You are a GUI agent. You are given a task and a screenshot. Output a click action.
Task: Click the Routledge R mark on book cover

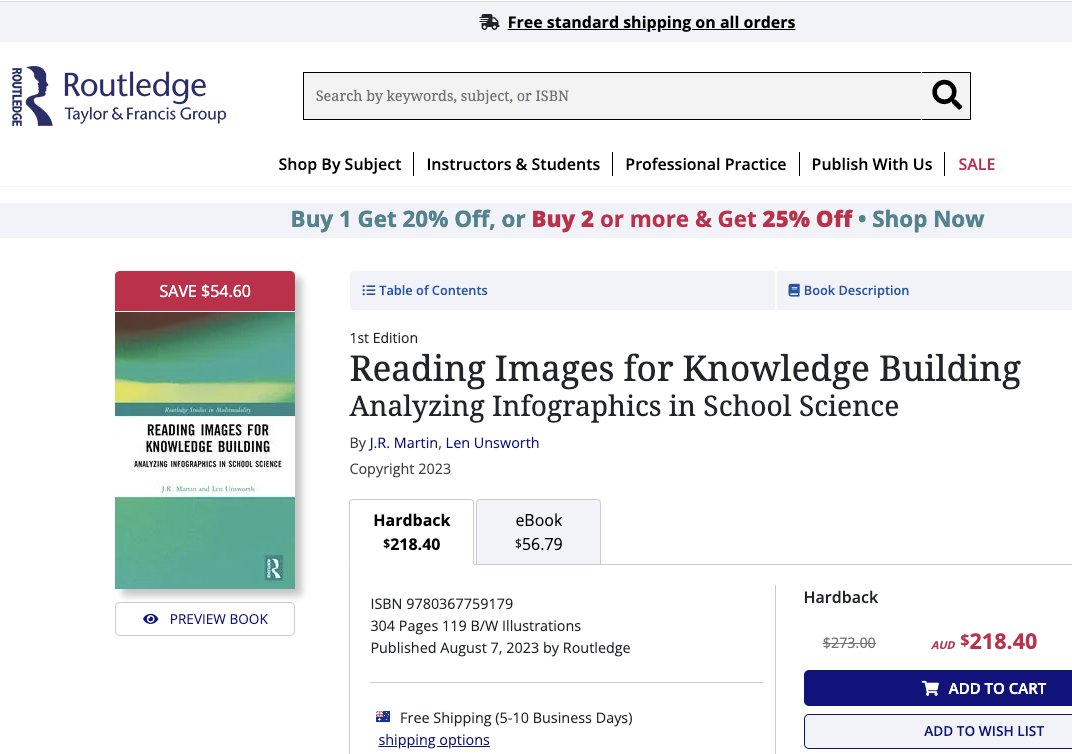tap(273, 568)
